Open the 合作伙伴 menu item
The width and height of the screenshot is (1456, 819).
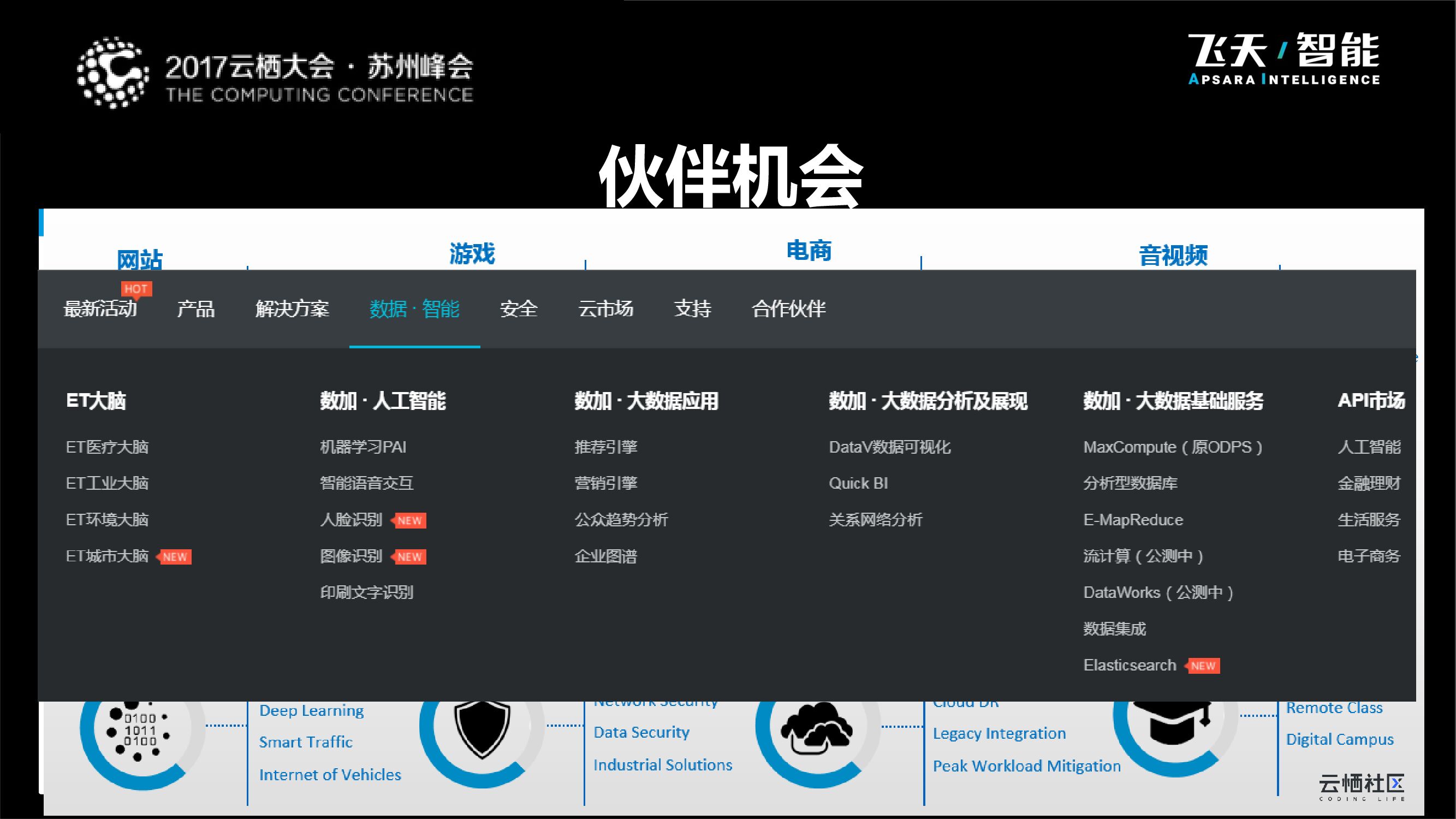pyautogui.click(x=788, y=309)
